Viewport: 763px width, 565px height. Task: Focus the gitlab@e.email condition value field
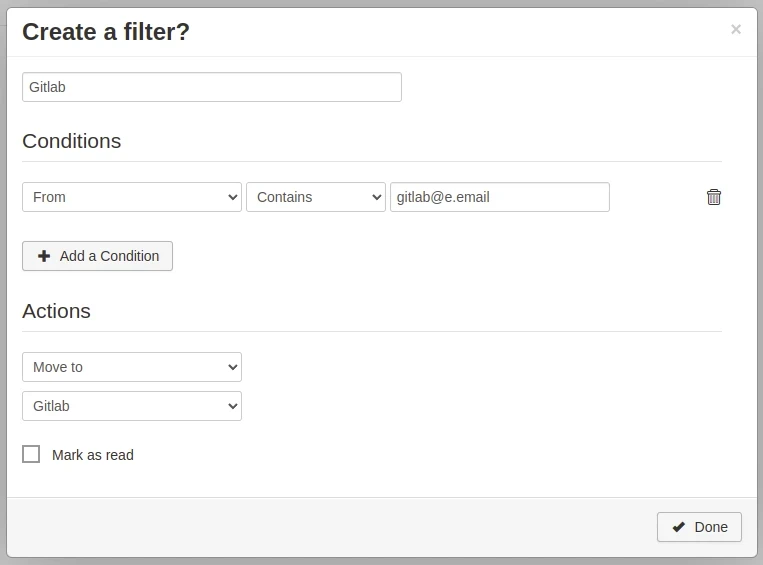[500, 197]
